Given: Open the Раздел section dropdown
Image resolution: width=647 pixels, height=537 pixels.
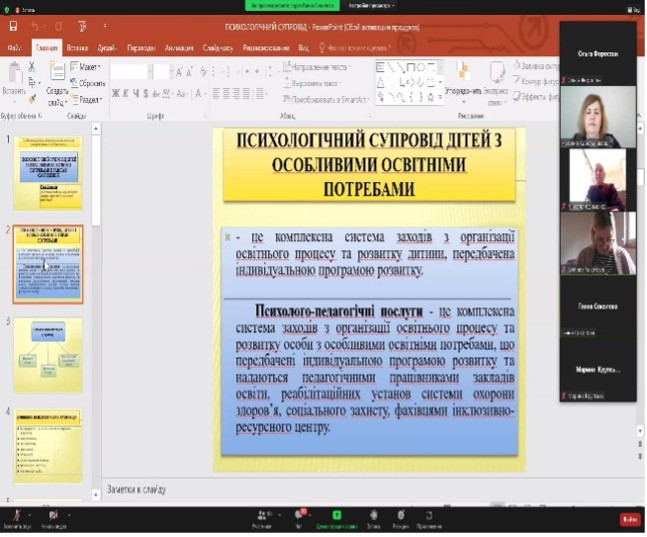Looking at the screenshot, I should click(91, 99).
